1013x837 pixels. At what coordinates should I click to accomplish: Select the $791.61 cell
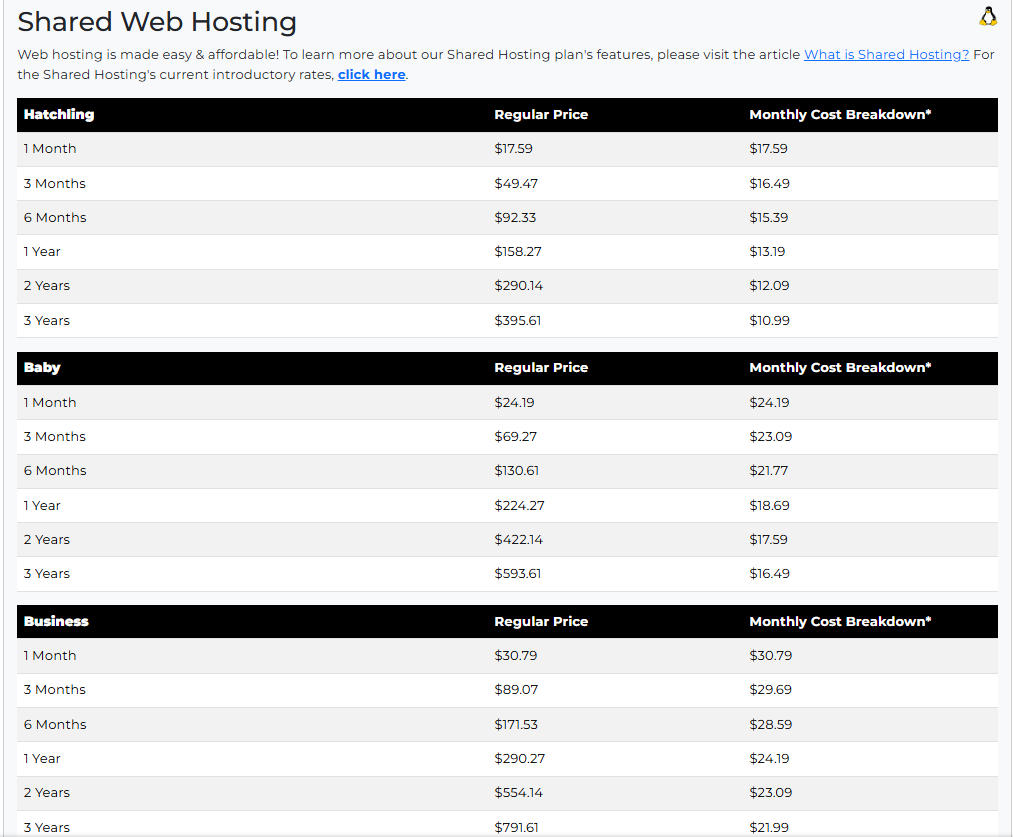point(516,827)
